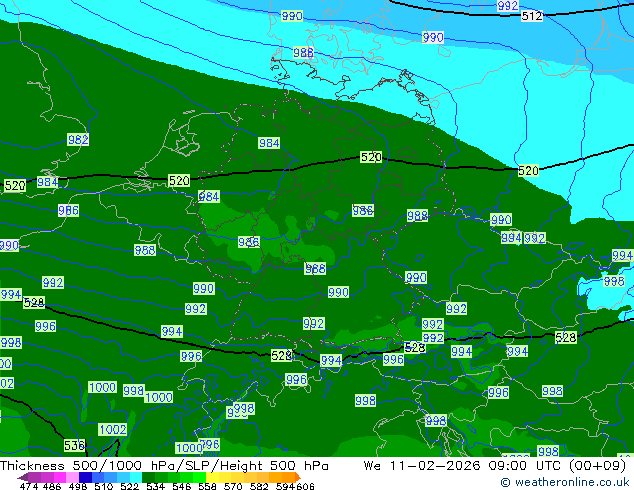634x490 pixels.
Task: Click the forecast time 'We 11-02-2026 09:00 UTC (00+09)'
Action: coord(495,466)
